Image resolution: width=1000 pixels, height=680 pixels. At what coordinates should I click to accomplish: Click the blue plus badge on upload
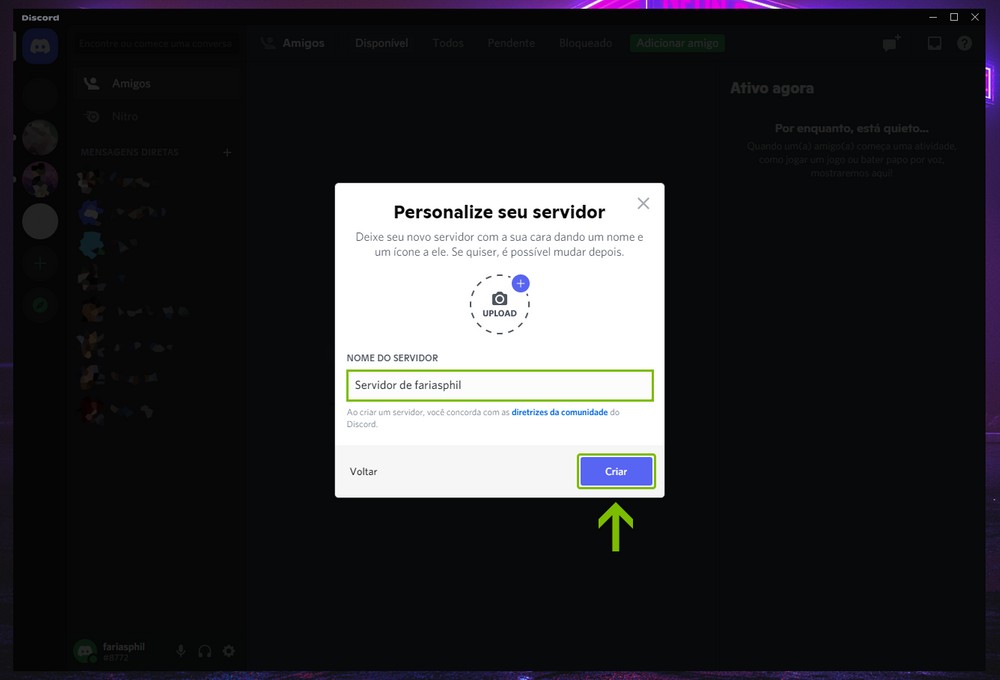pyautogui.click(x=520, y=283)
